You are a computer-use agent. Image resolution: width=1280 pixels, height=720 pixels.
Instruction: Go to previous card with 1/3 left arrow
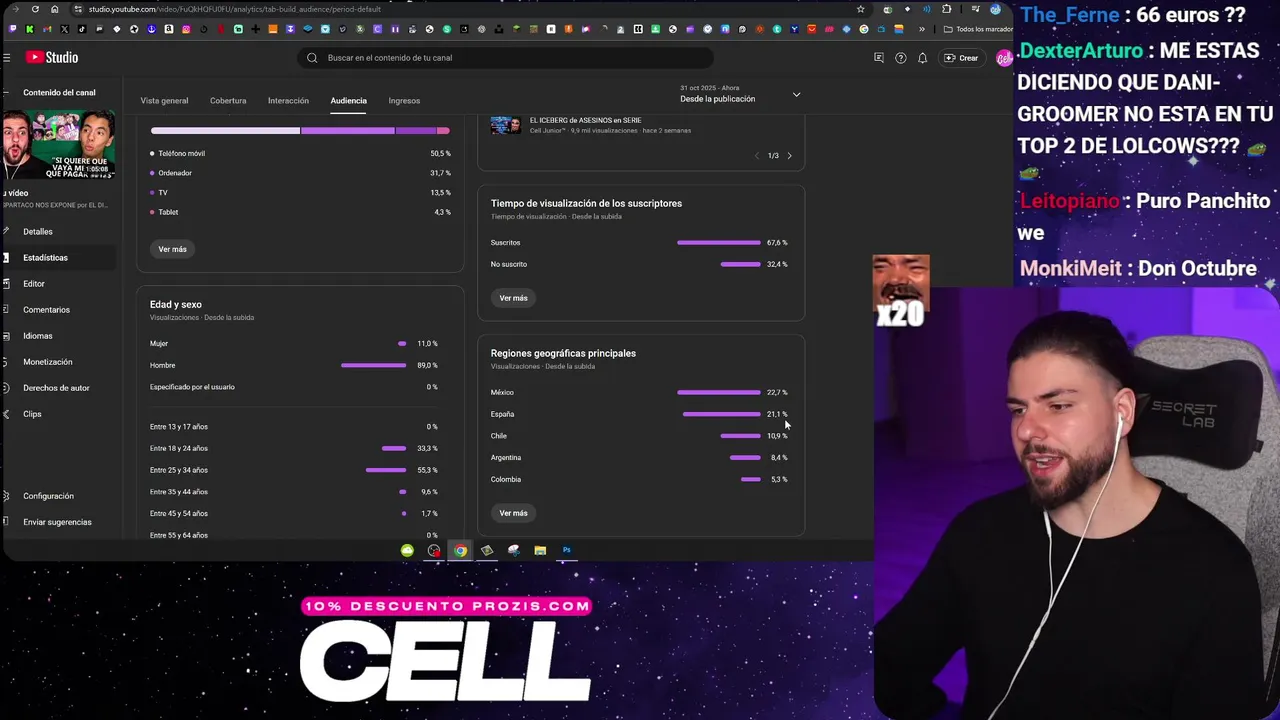point(756,156)
